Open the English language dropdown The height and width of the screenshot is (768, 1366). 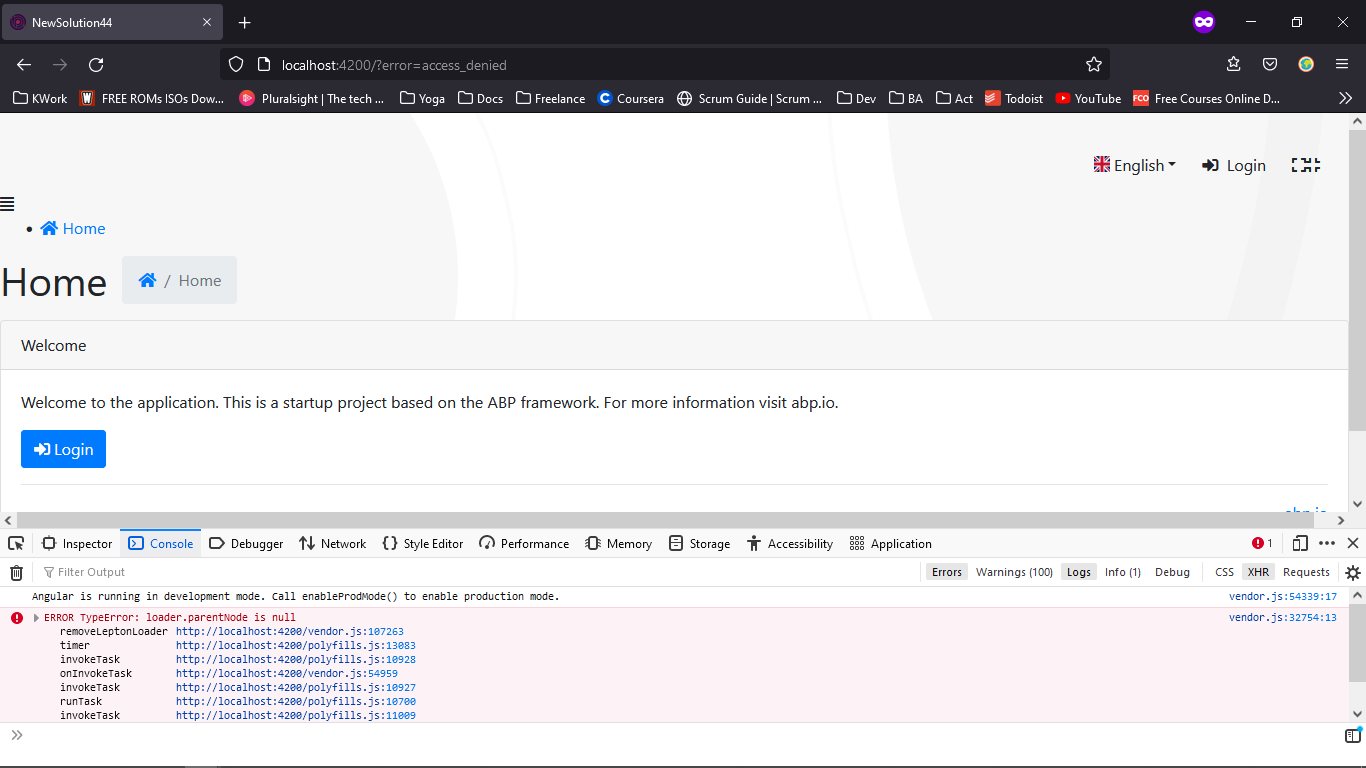(1135, 165)
